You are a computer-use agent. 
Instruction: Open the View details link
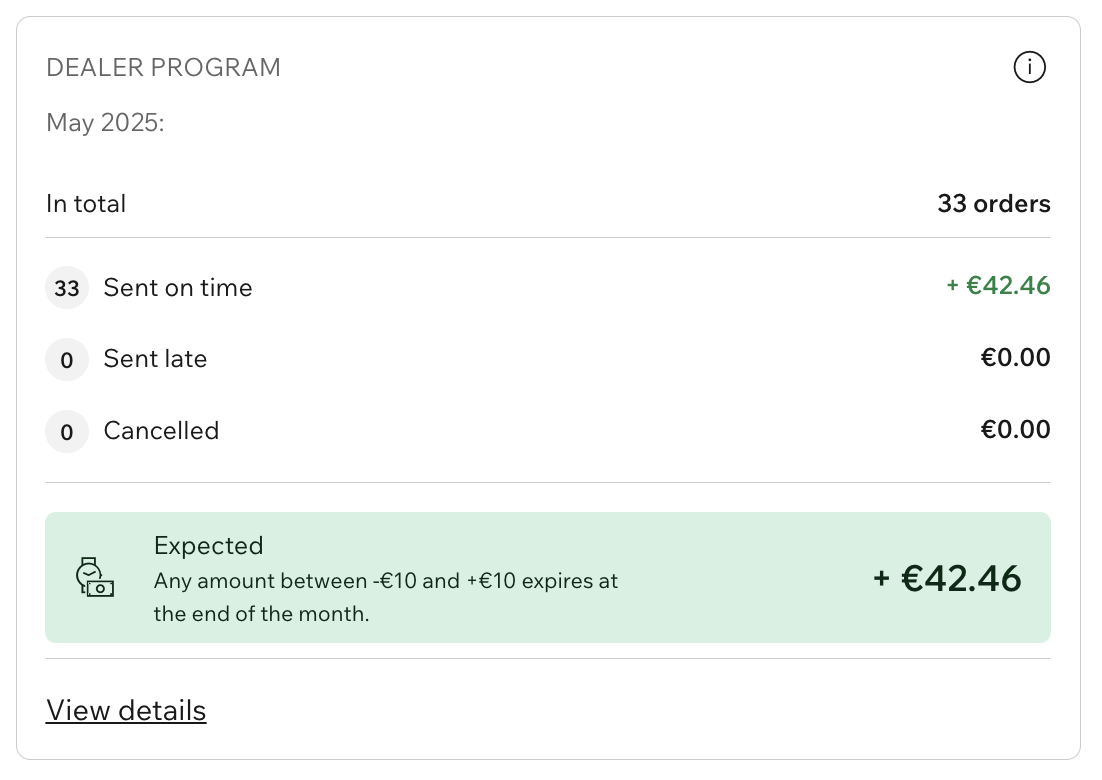click(x=126, y=710)
